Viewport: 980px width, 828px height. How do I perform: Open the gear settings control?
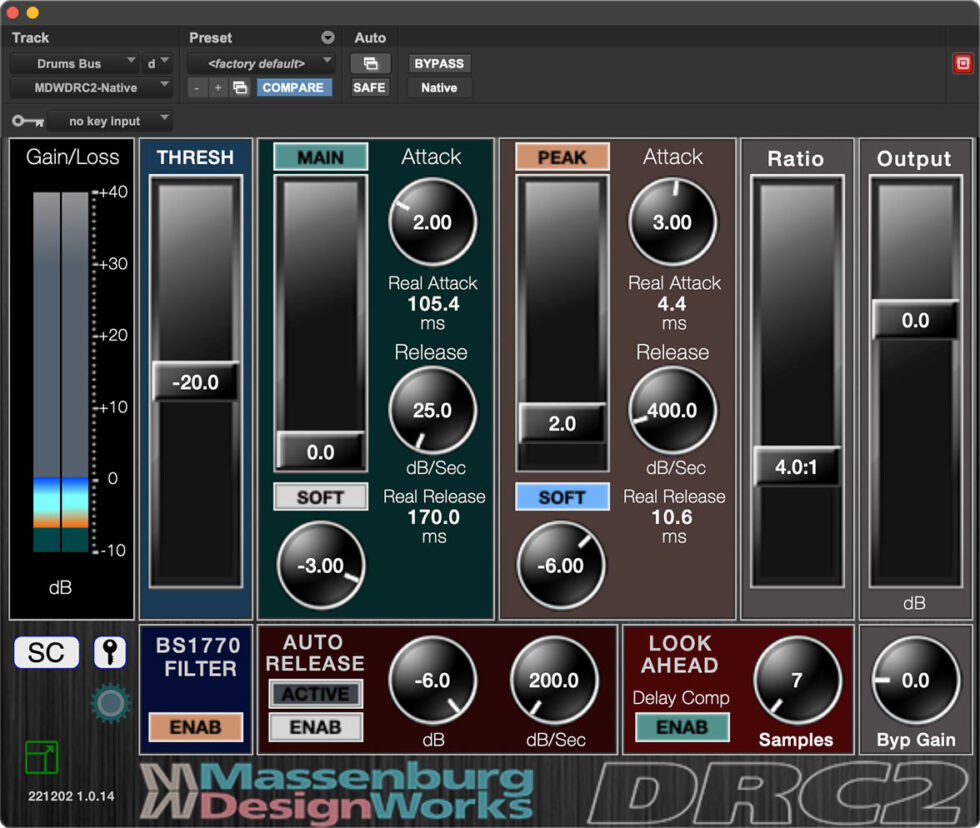(x=110, y=702)
